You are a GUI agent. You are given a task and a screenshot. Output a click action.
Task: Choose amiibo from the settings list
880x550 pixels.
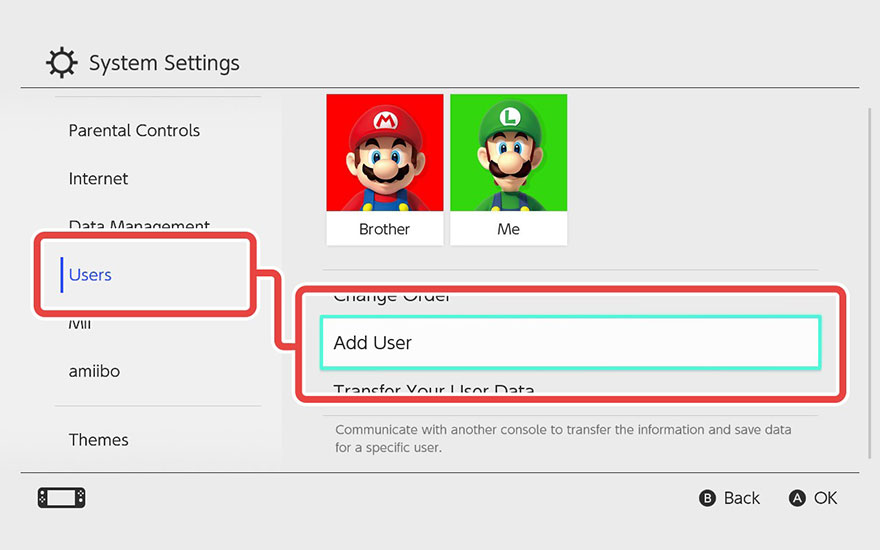[x=94, y=371]
